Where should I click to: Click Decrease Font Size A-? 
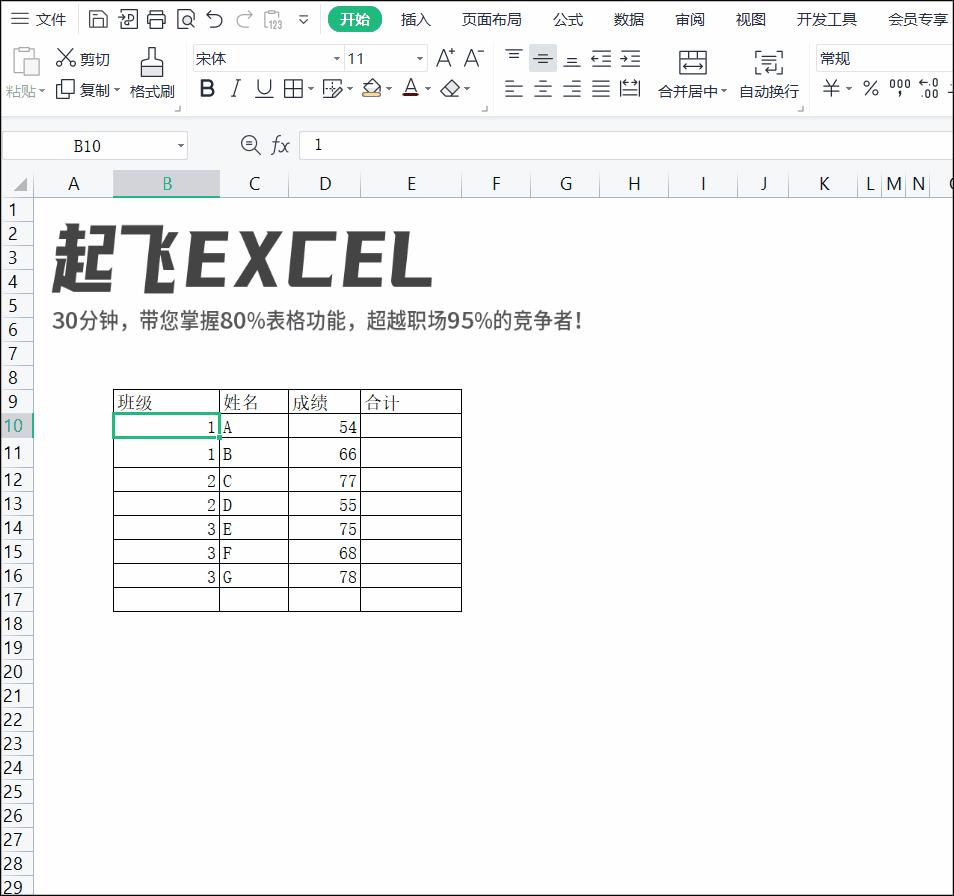point(473,58)
